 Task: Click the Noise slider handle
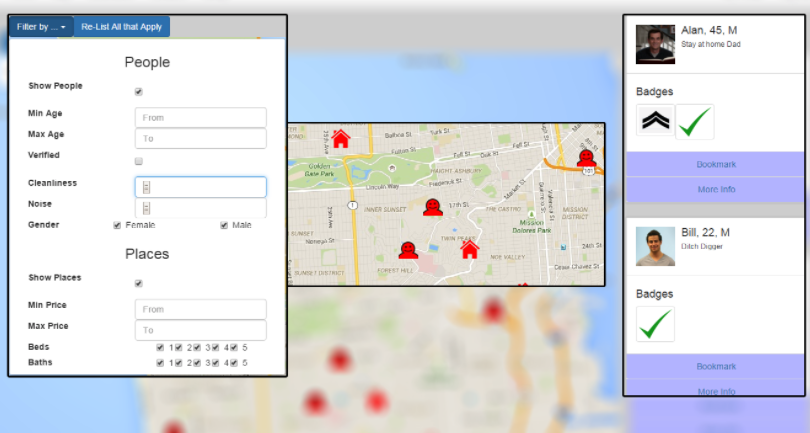[146, 208]
